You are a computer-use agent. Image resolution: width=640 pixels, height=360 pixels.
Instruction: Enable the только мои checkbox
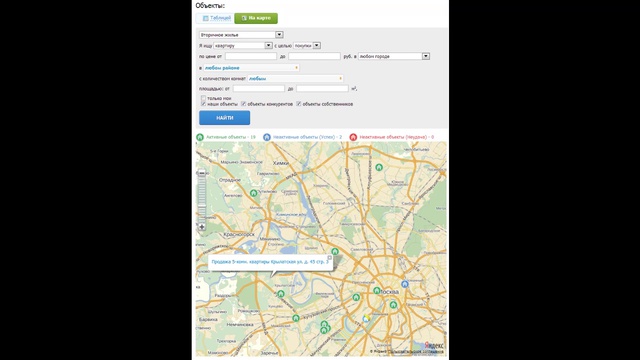203,98
